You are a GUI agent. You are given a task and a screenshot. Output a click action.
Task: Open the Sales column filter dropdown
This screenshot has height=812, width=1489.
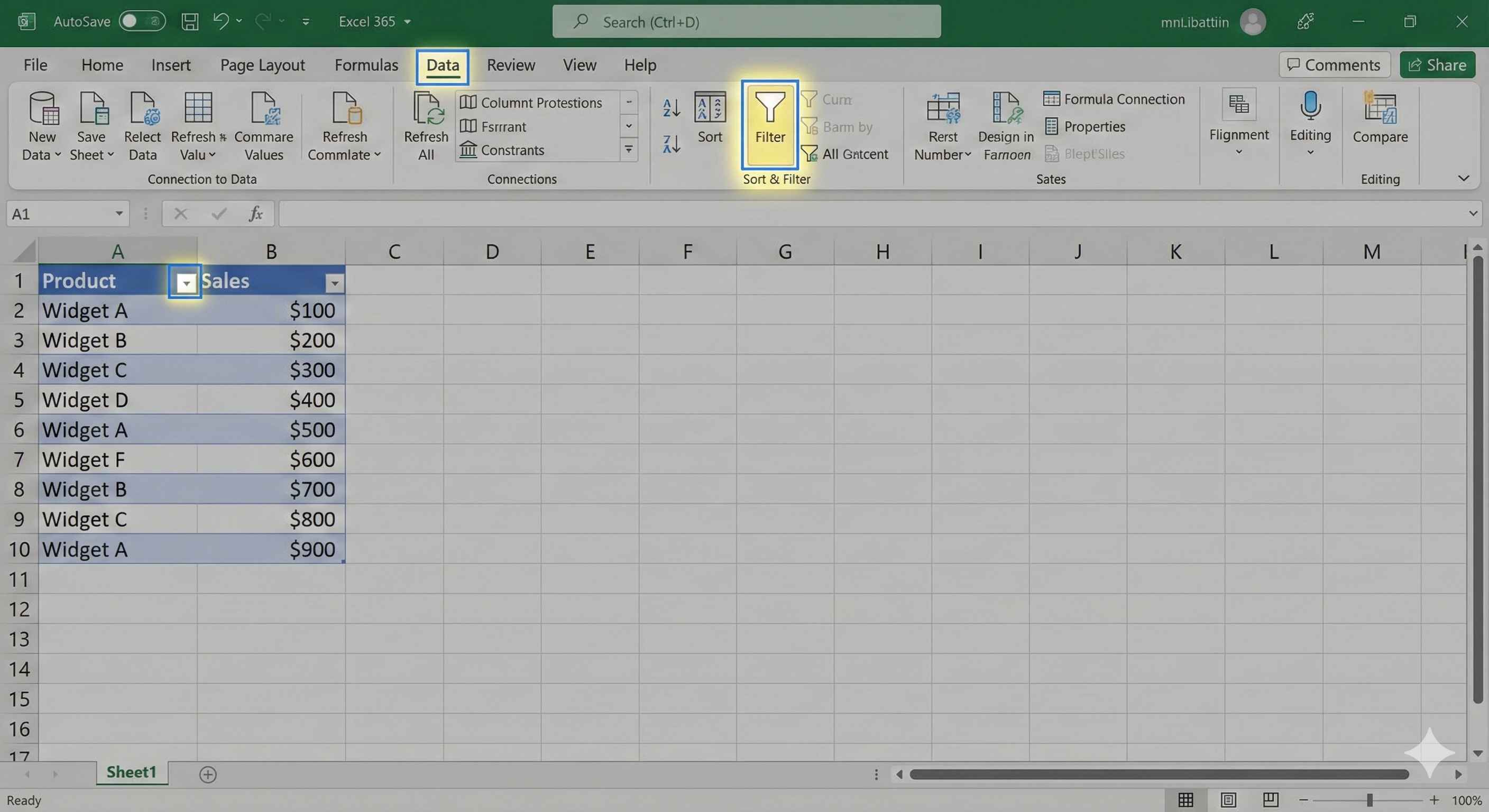click(x=334, y=283)
